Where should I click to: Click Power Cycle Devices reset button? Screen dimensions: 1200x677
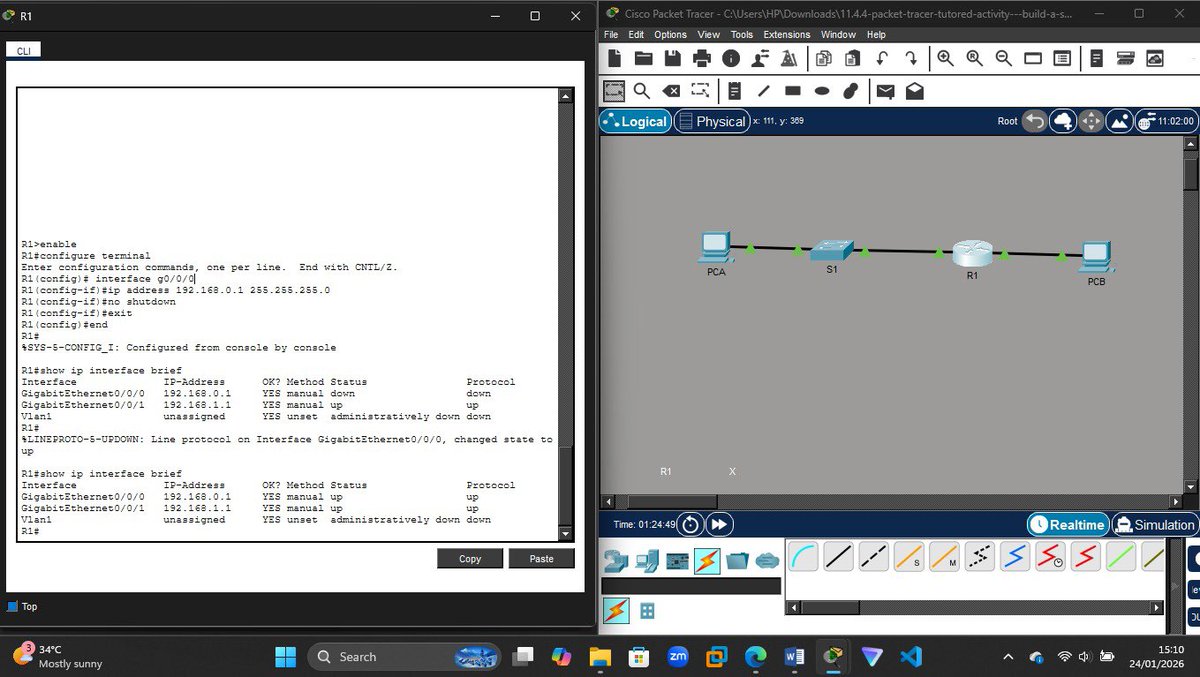(x=691, y=524)
